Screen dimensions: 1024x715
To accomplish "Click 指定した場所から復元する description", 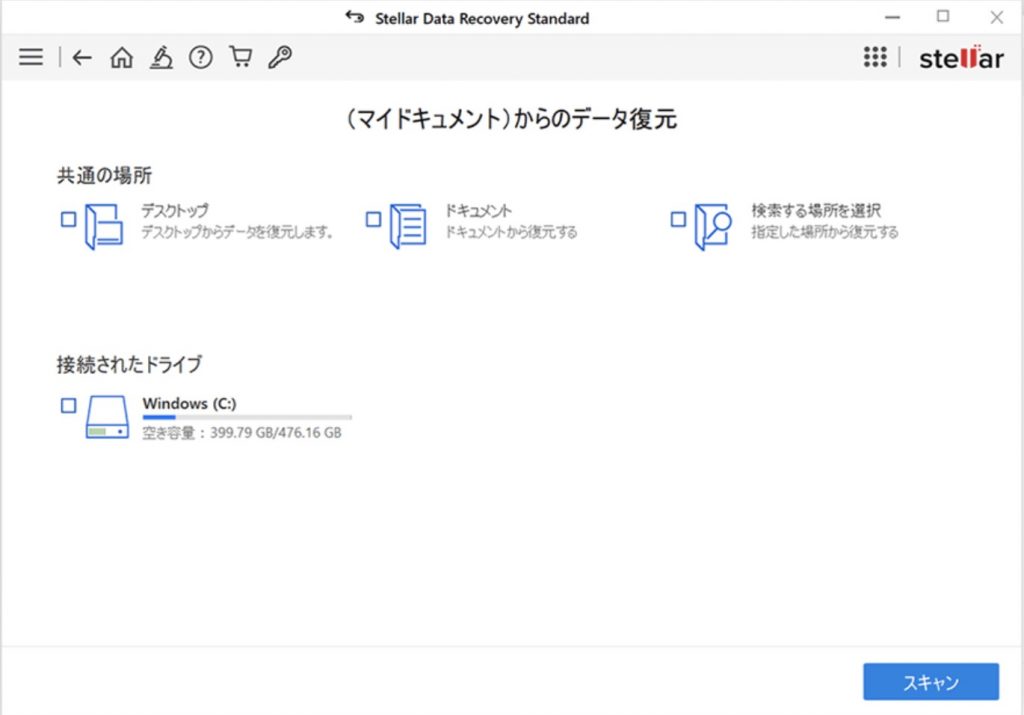I will pos(824,232).
